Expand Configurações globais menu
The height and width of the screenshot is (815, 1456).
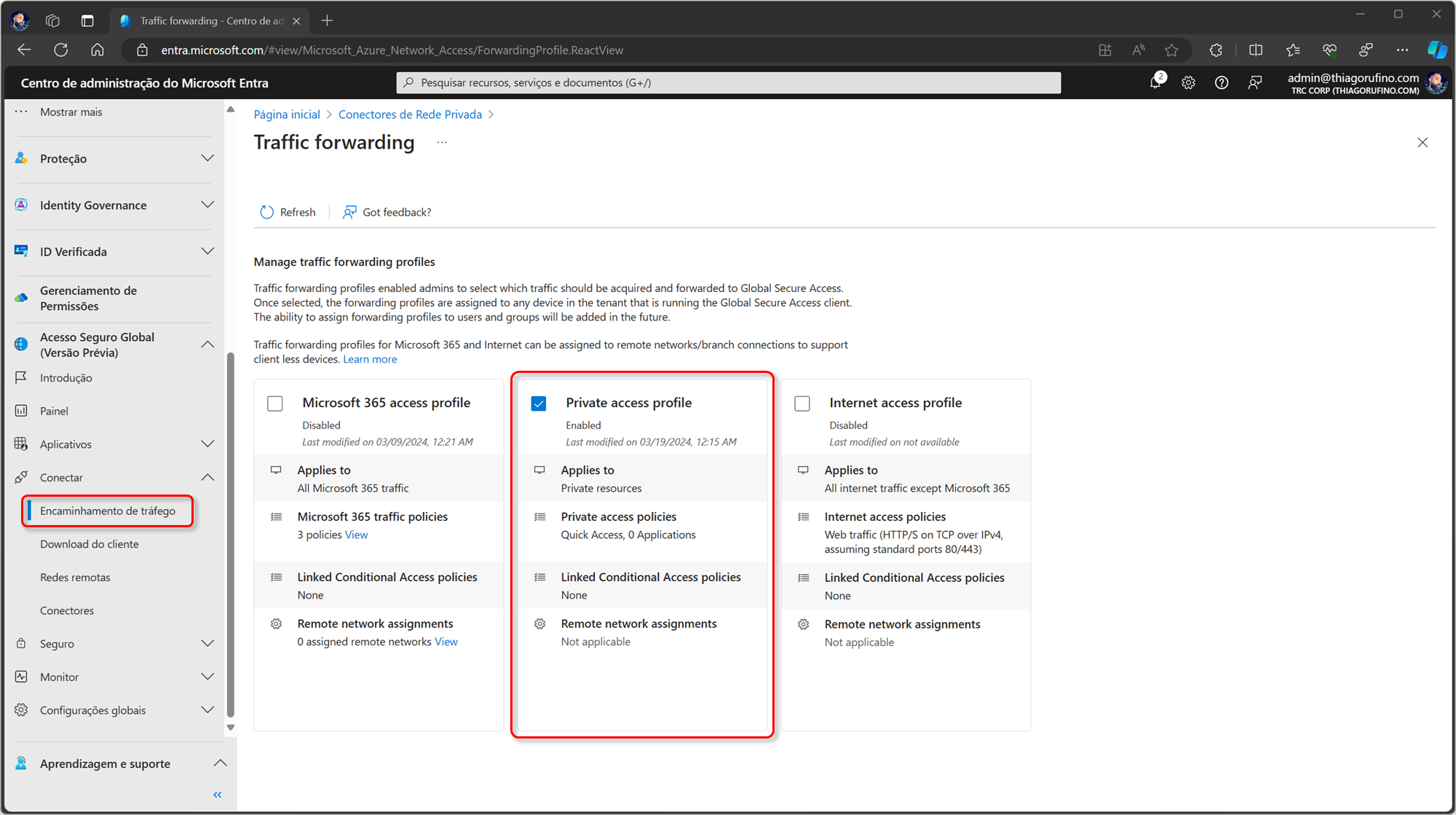tap(207, 710)
